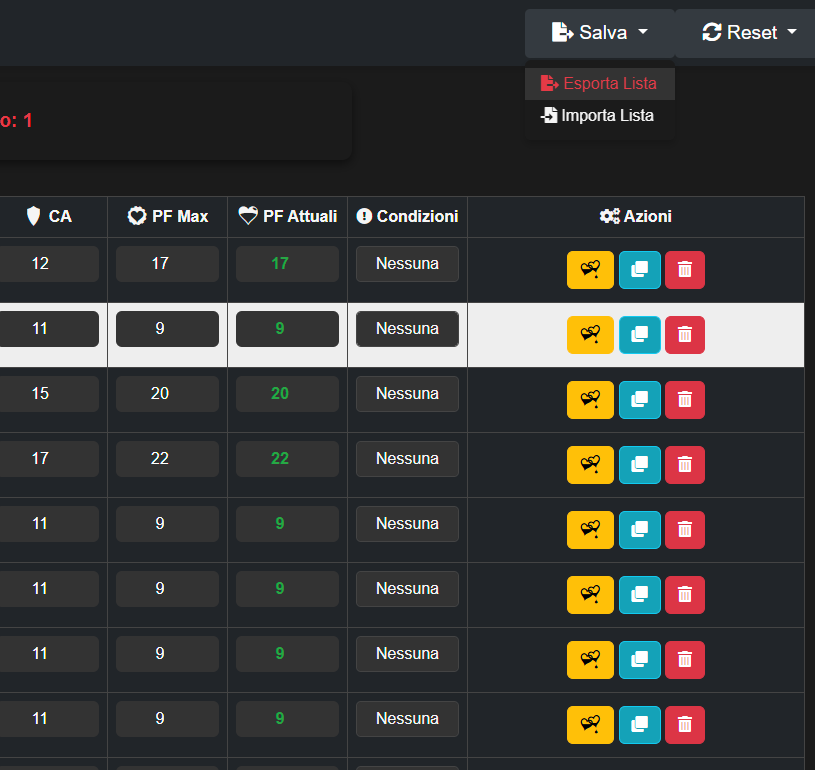The image size is (815, 770).
Task: Click the copy icon in highlighted row
Action: 639,335
